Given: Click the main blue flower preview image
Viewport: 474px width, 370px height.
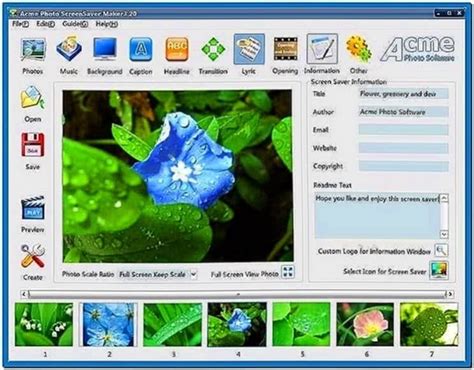Looking at the screenshot, I should tap(178, 176).
